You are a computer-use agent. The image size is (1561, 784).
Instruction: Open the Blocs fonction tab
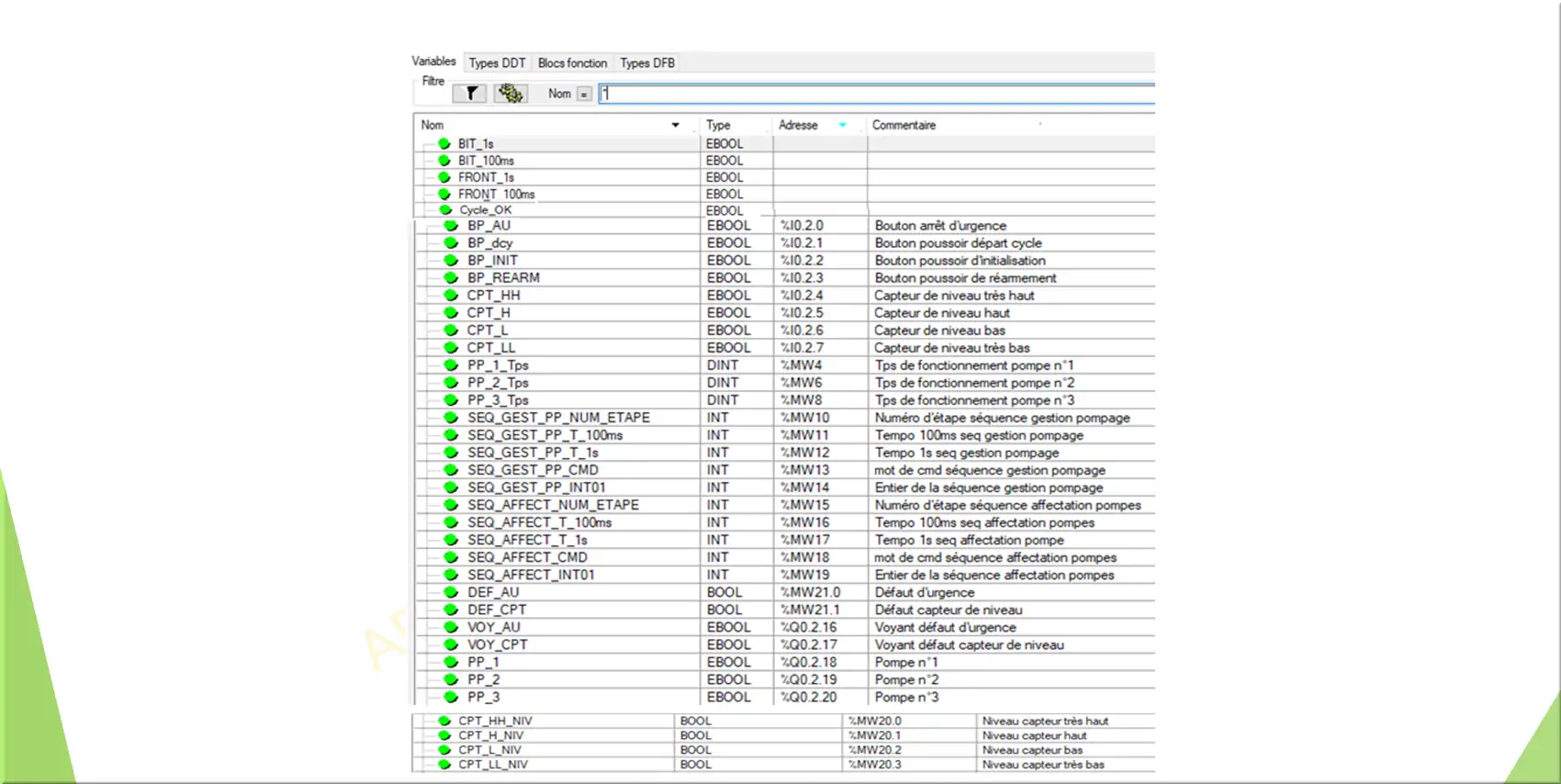[x=572, y=63]
